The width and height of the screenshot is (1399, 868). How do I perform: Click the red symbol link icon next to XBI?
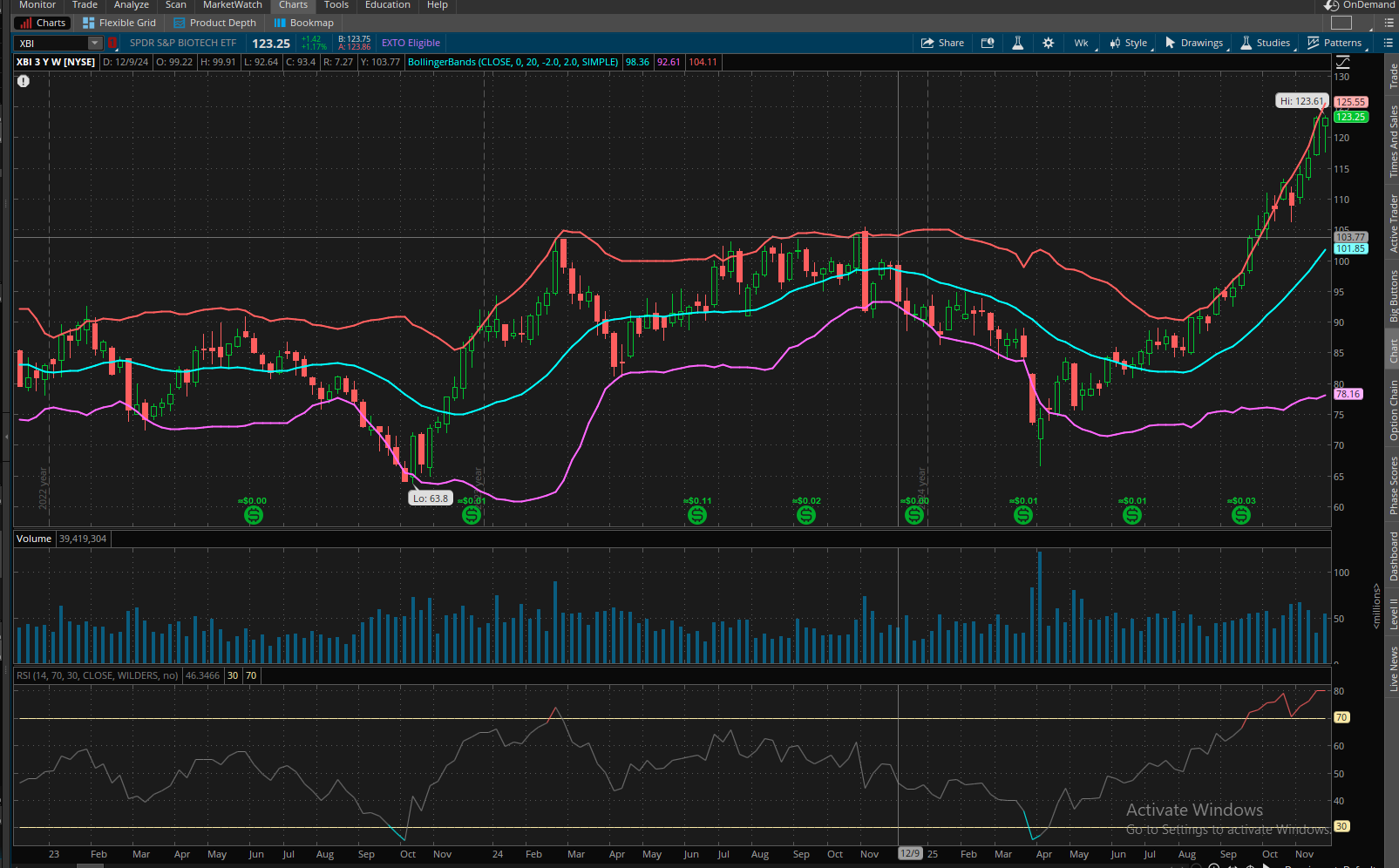click(x=112, y=43)
